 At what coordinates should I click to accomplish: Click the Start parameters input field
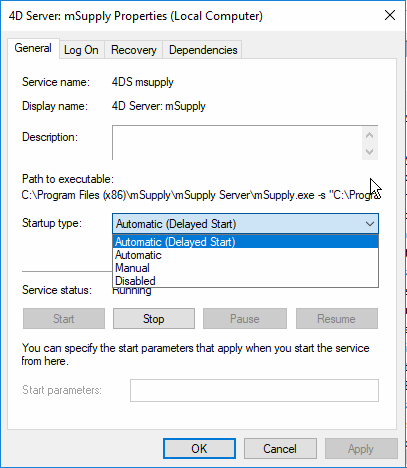coord(254,390)
